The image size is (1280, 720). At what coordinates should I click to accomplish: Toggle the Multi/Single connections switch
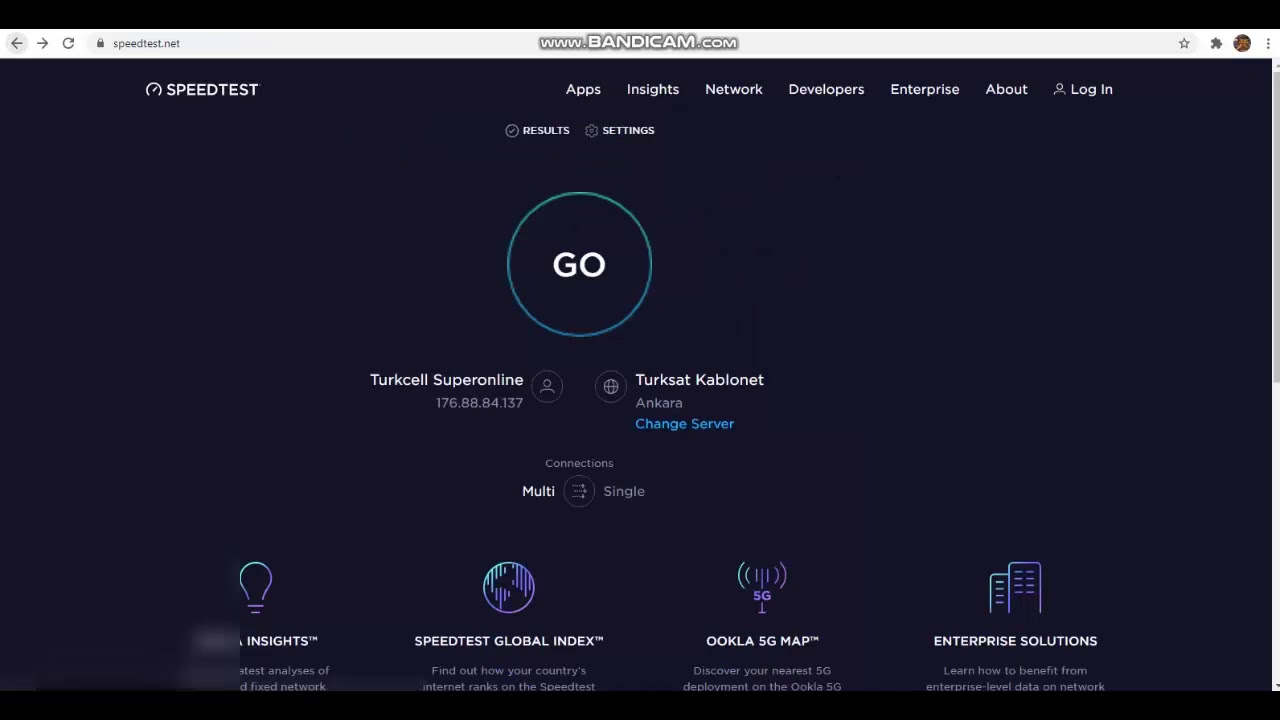click(579, 491)
